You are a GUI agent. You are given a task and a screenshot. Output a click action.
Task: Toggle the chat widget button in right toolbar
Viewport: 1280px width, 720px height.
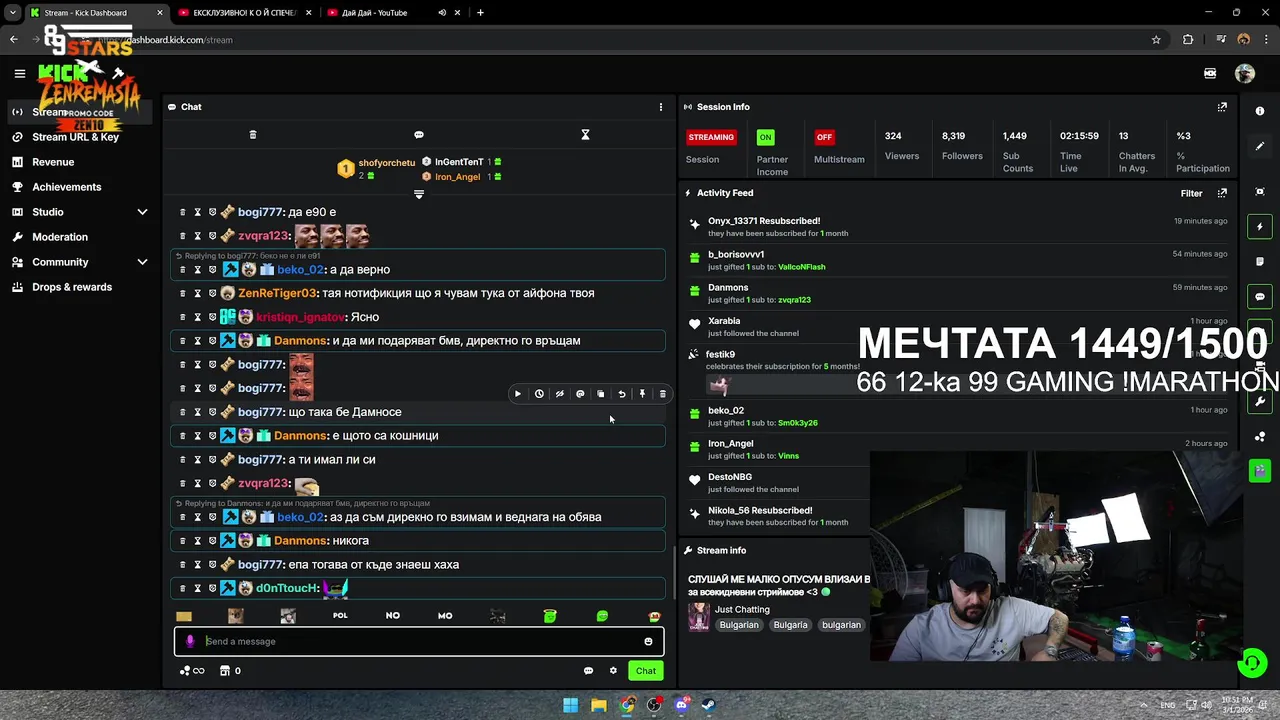coord(1260,297)
